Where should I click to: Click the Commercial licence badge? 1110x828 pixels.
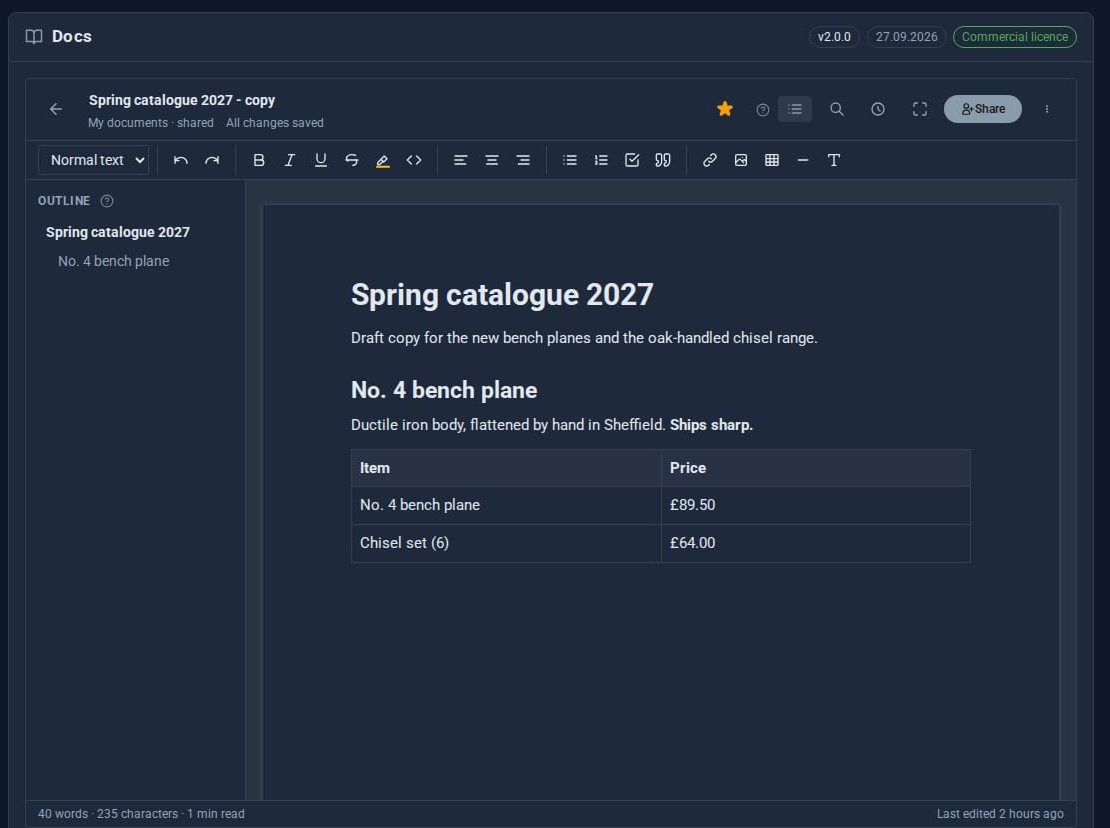click(1014, 37)
